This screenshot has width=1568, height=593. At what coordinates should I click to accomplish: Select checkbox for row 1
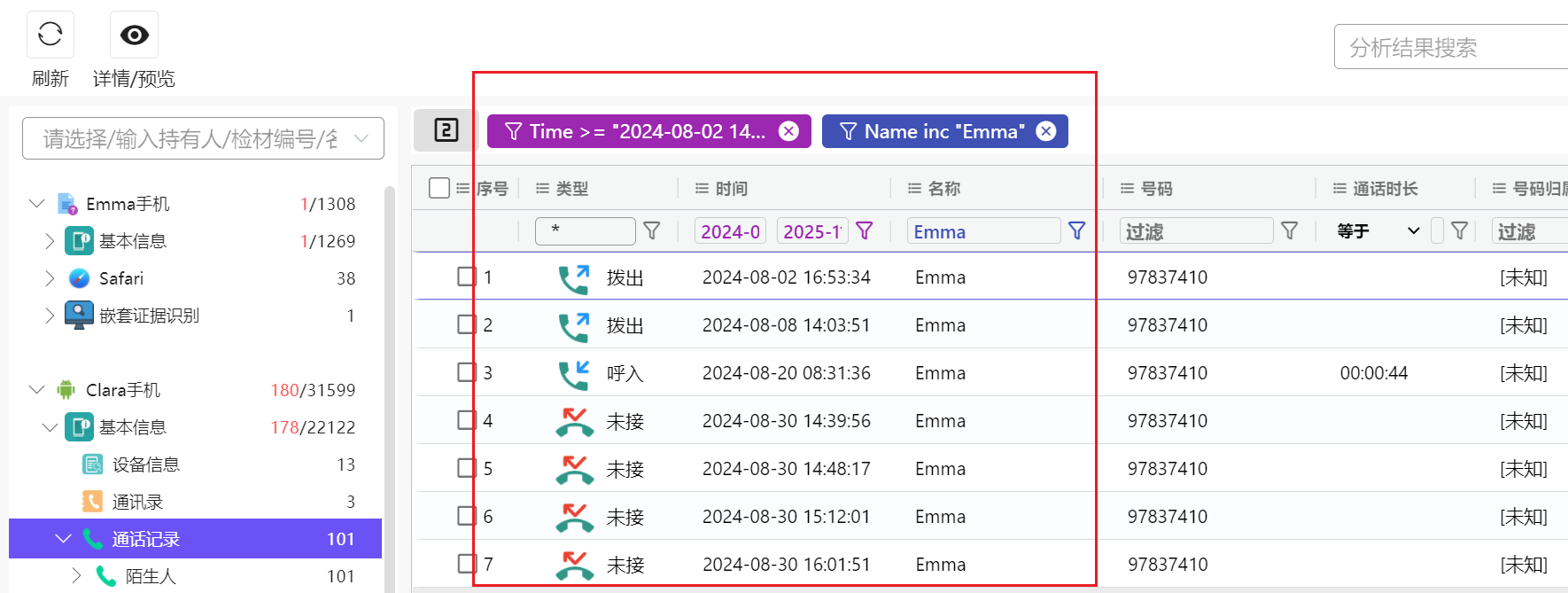(467, 277)
